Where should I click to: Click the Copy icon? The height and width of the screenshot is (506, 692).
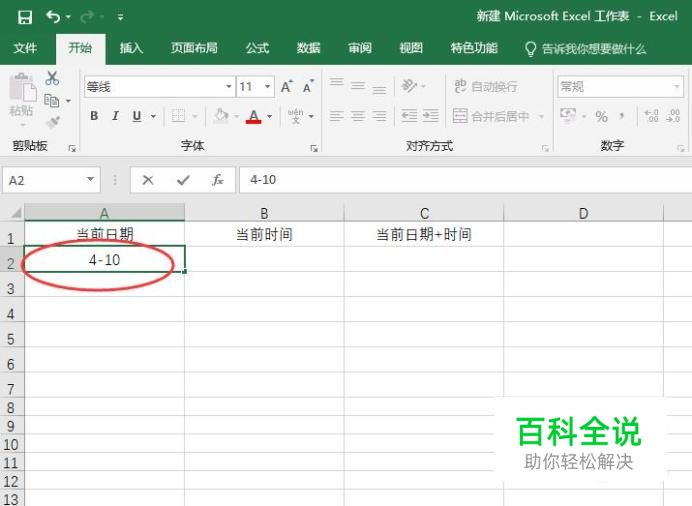coord(52,101)
